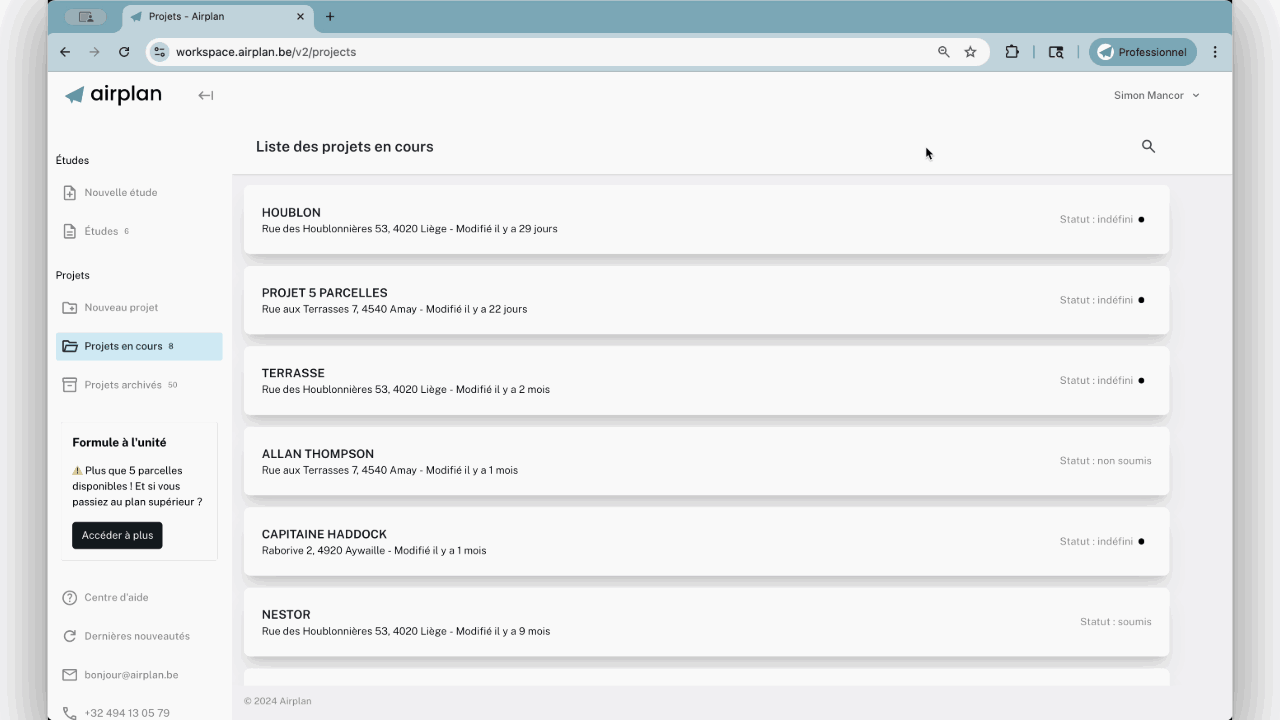1280x720 pixels.
Task: Click the 'Formule à l'unité' card title
Action: pyautogui.click(x=119, y=442)
